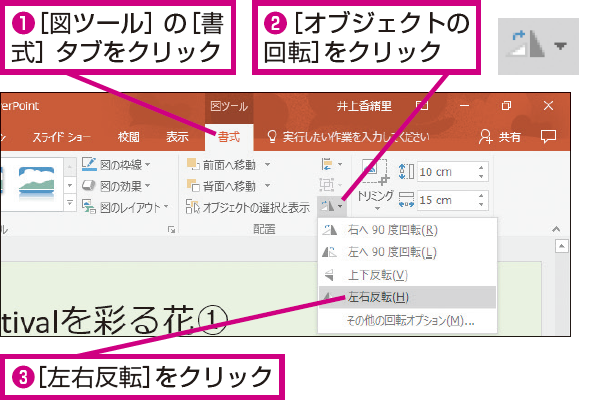This screenshot has width=600, height=400.
Task: Expand the 背面へ移動 dropdown arrow
Action: click(x=267, y=186)
